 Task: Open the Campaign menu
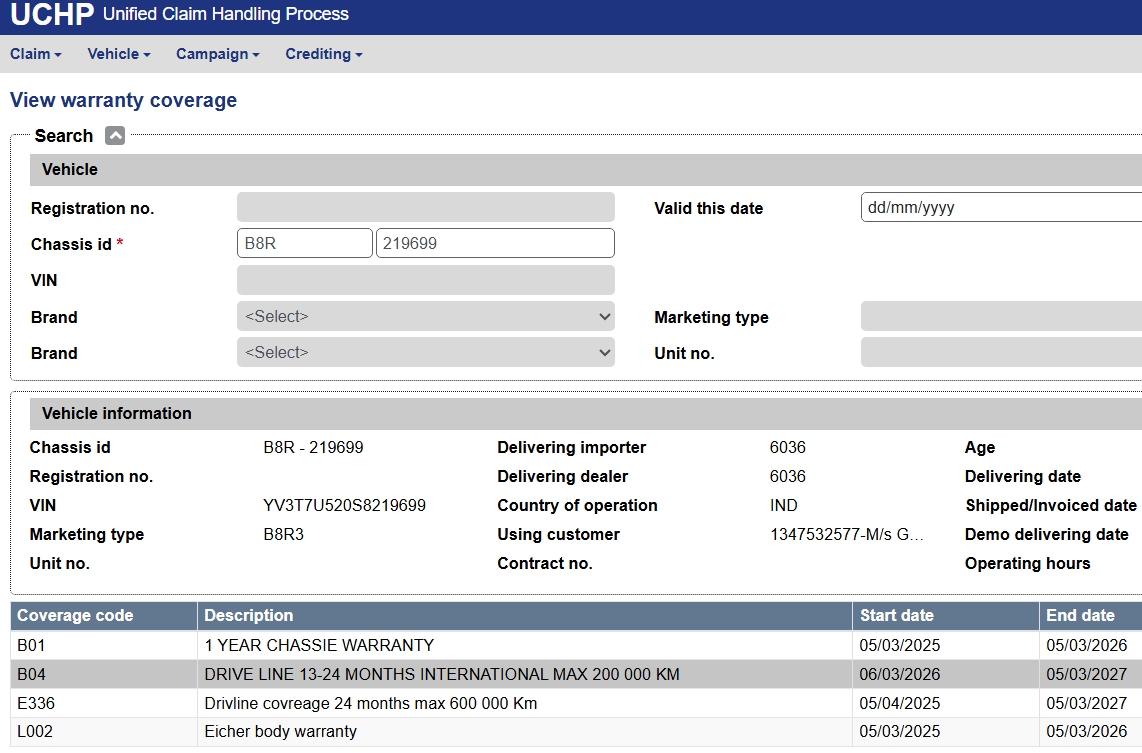pos(218,54)
